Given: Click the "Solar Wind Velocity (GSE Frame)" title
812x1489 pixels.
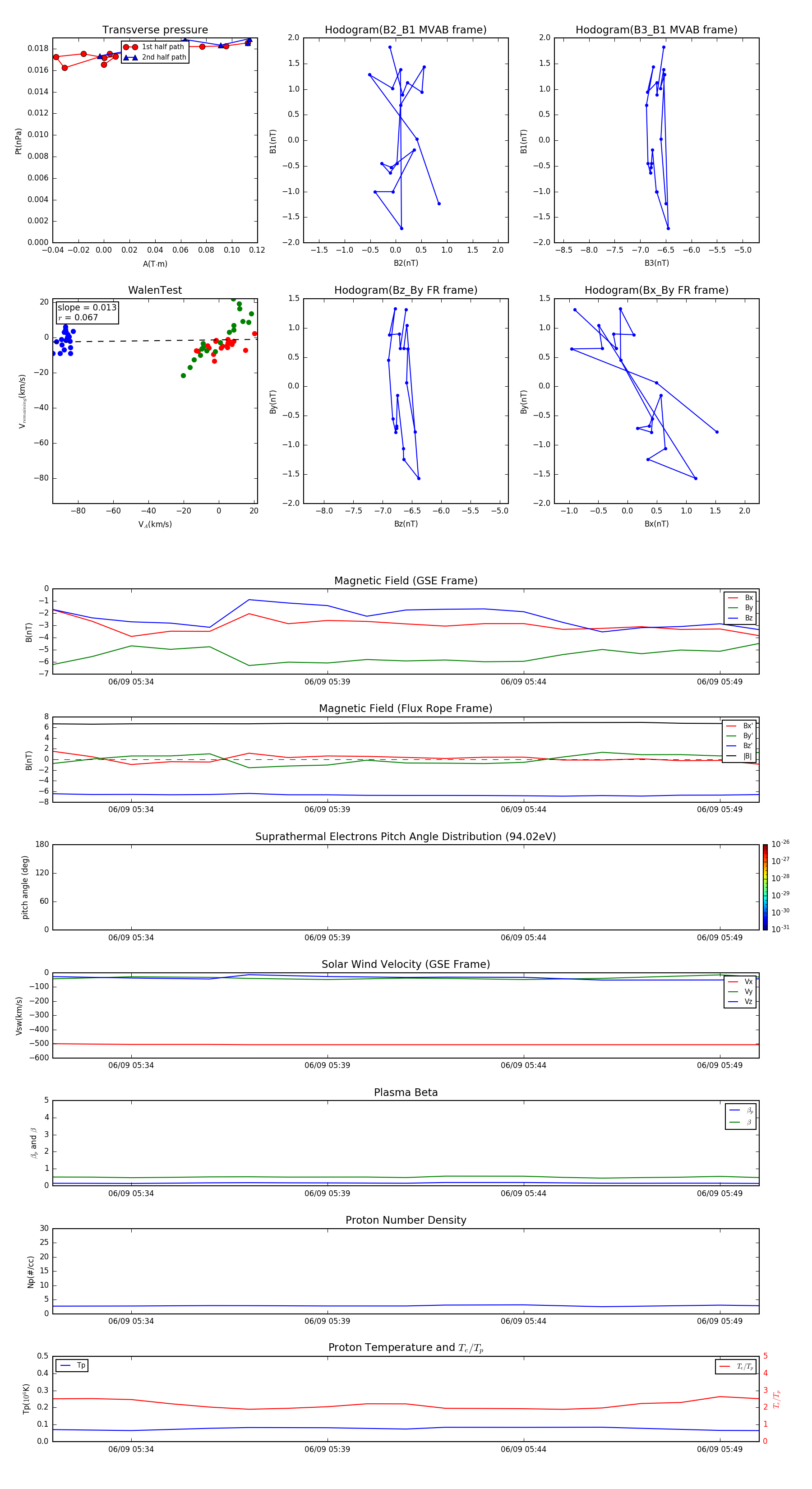Looking at the screenshot, I should [x=406, y=965].
